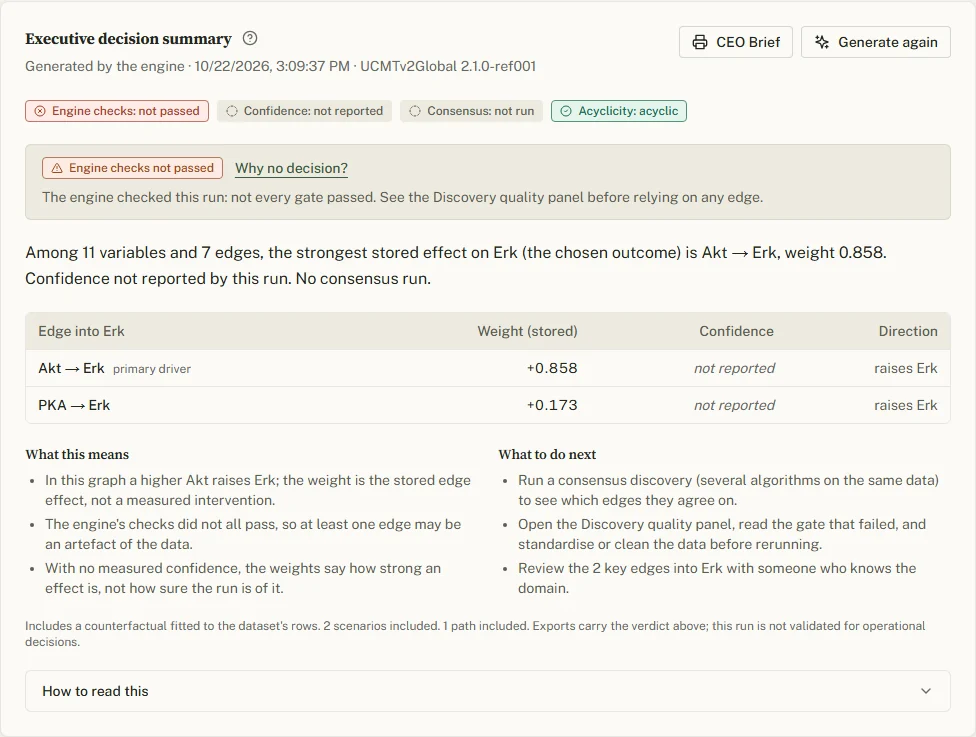Click the 'Generated by the engine' timestamp line
The height and width of the screenshot is (737, 976).
[x=281, y=66]
